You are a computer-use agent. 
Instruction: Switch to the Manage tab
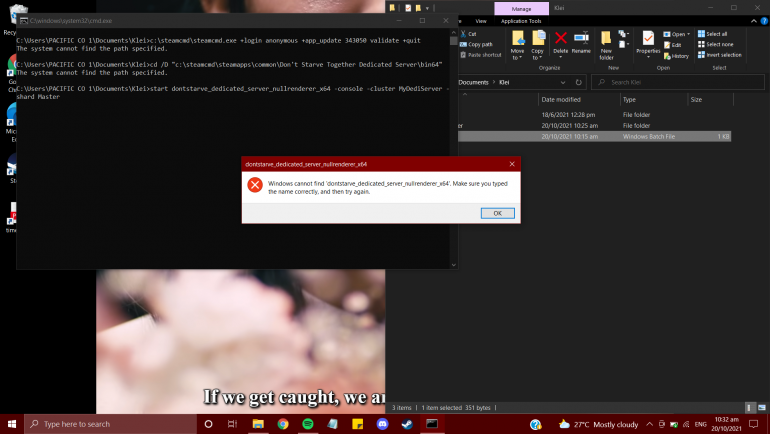coord(521,9)
